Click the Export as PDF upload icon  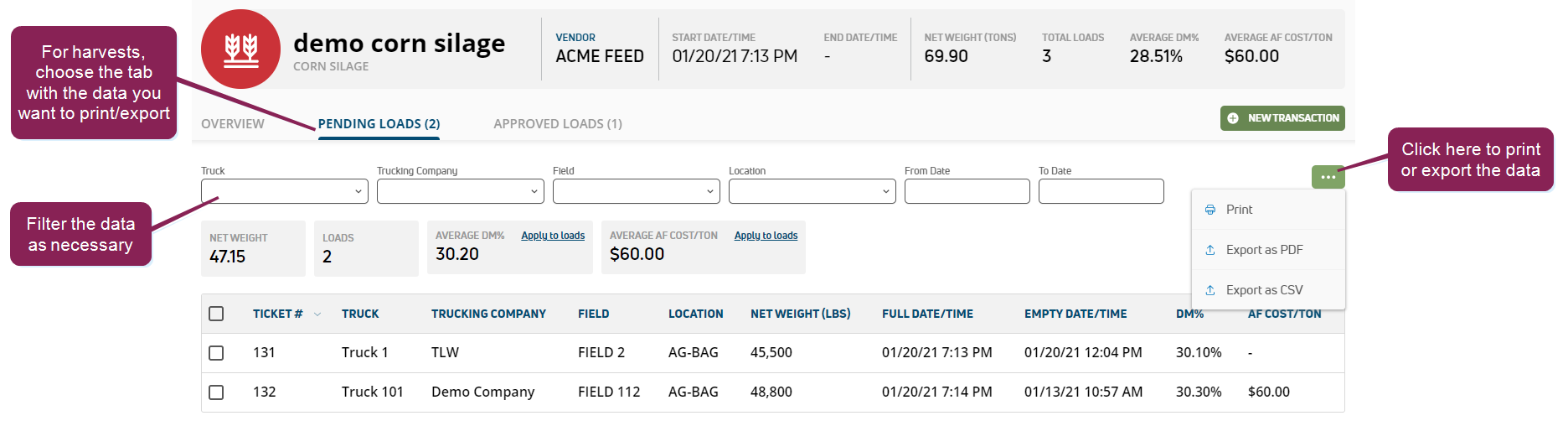pos(1210,250)
